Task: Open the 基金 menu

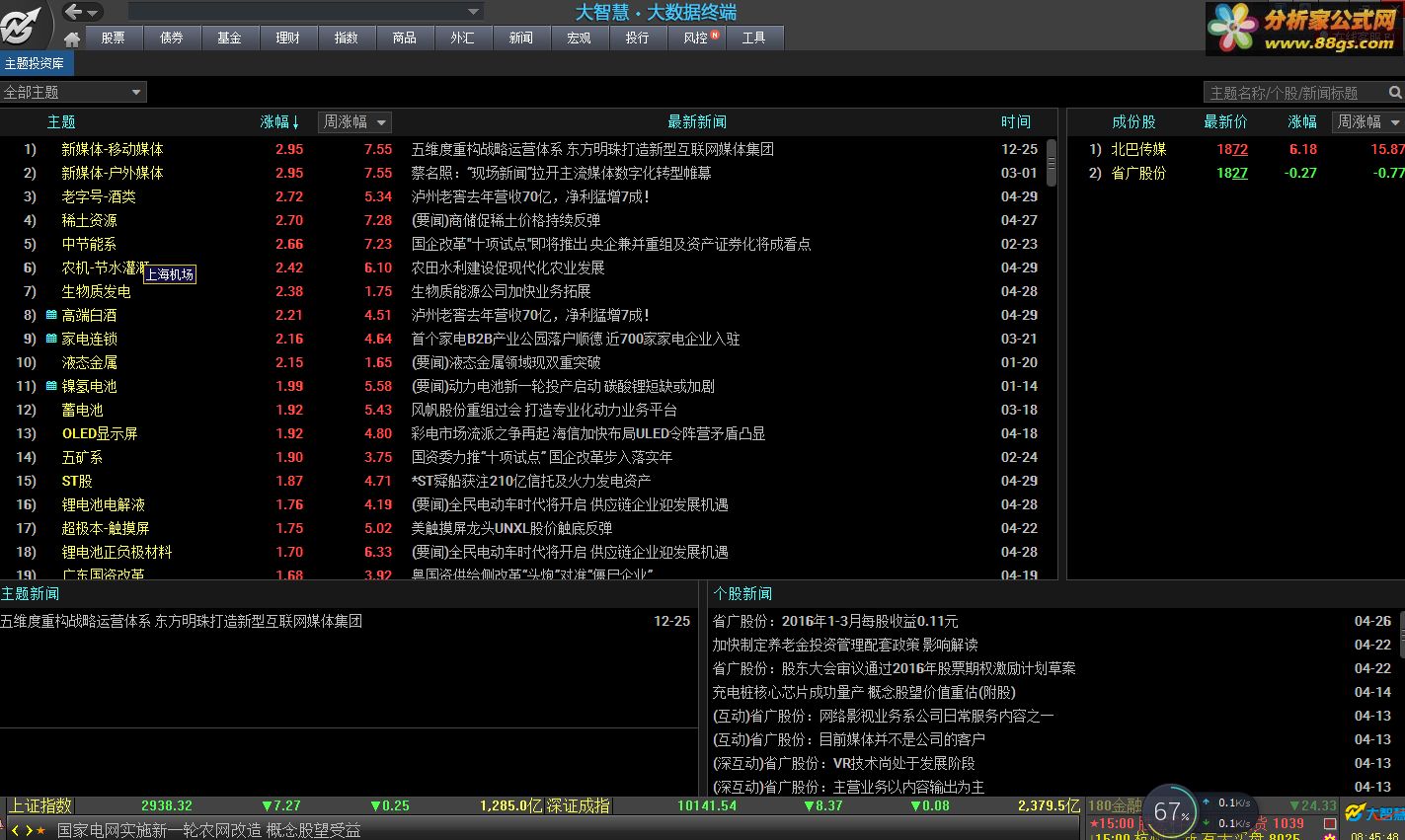Action: [230, 38]
